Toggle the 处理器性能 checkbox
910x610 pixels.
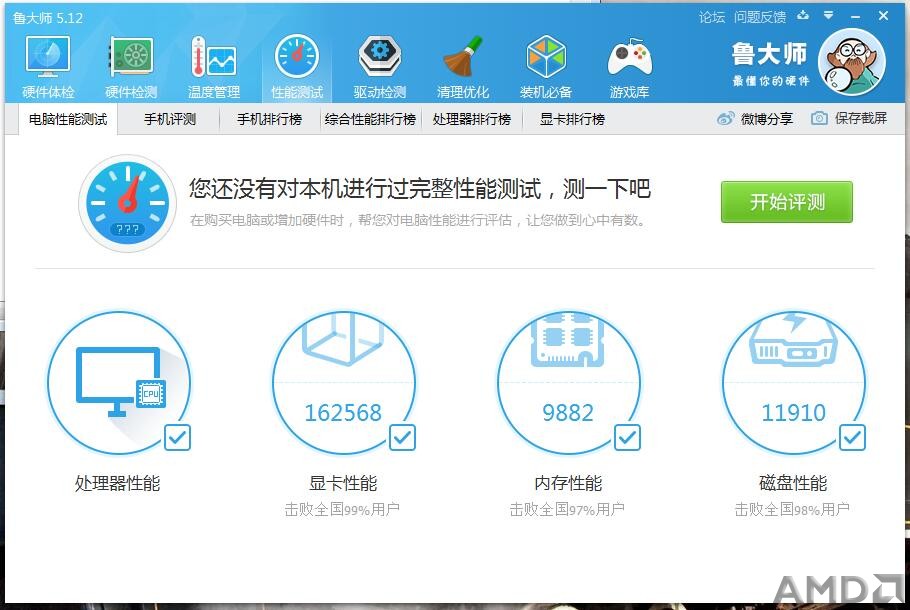(x=177, y=438)
